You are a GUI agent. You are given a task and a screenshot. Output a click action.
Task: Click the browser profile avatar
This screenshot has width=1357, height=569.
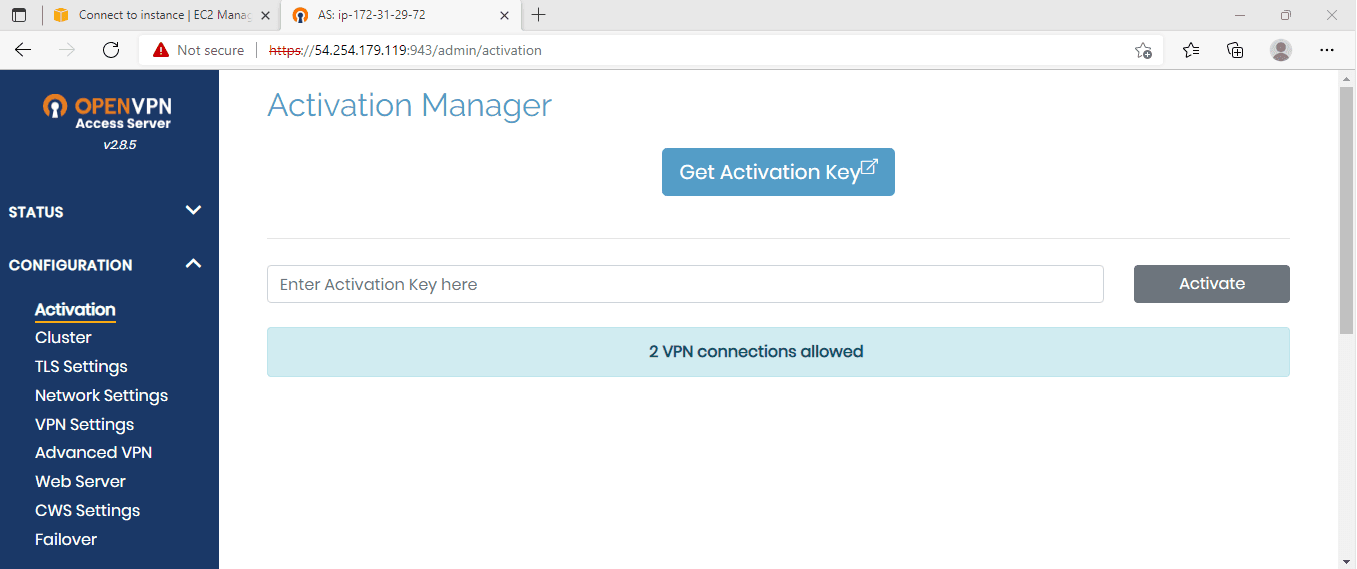click(x=1281, y=50)
